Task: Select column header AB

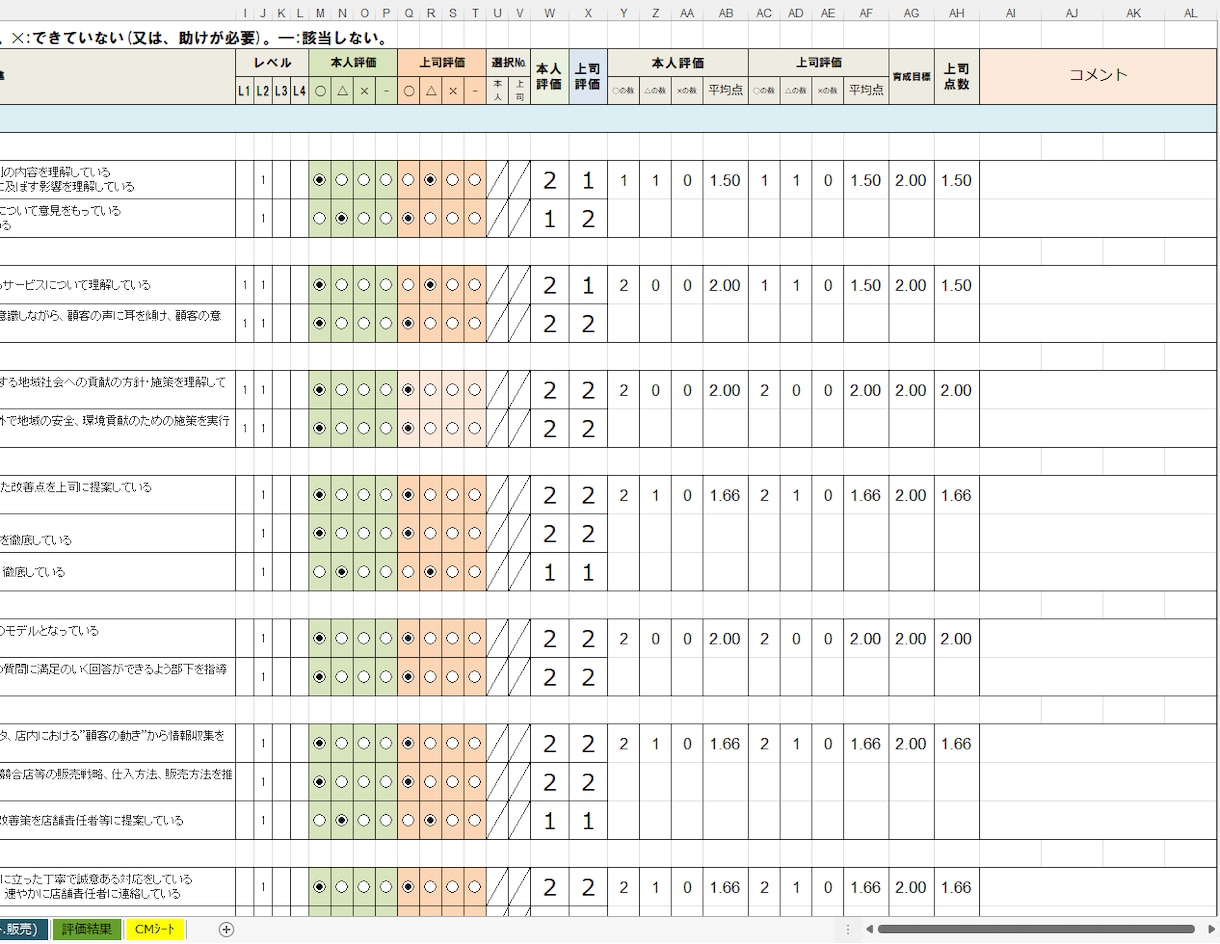Action: tap(726, 13)
